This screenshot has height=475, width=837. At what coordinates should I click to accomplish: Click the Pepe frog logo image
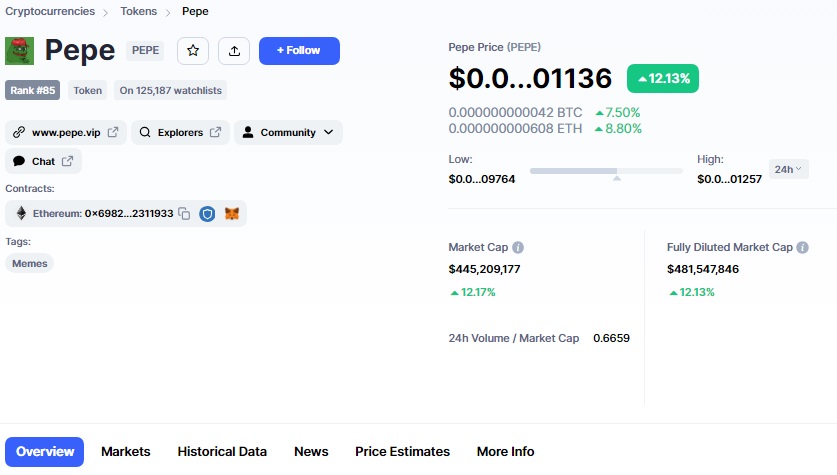pos(20,51)
